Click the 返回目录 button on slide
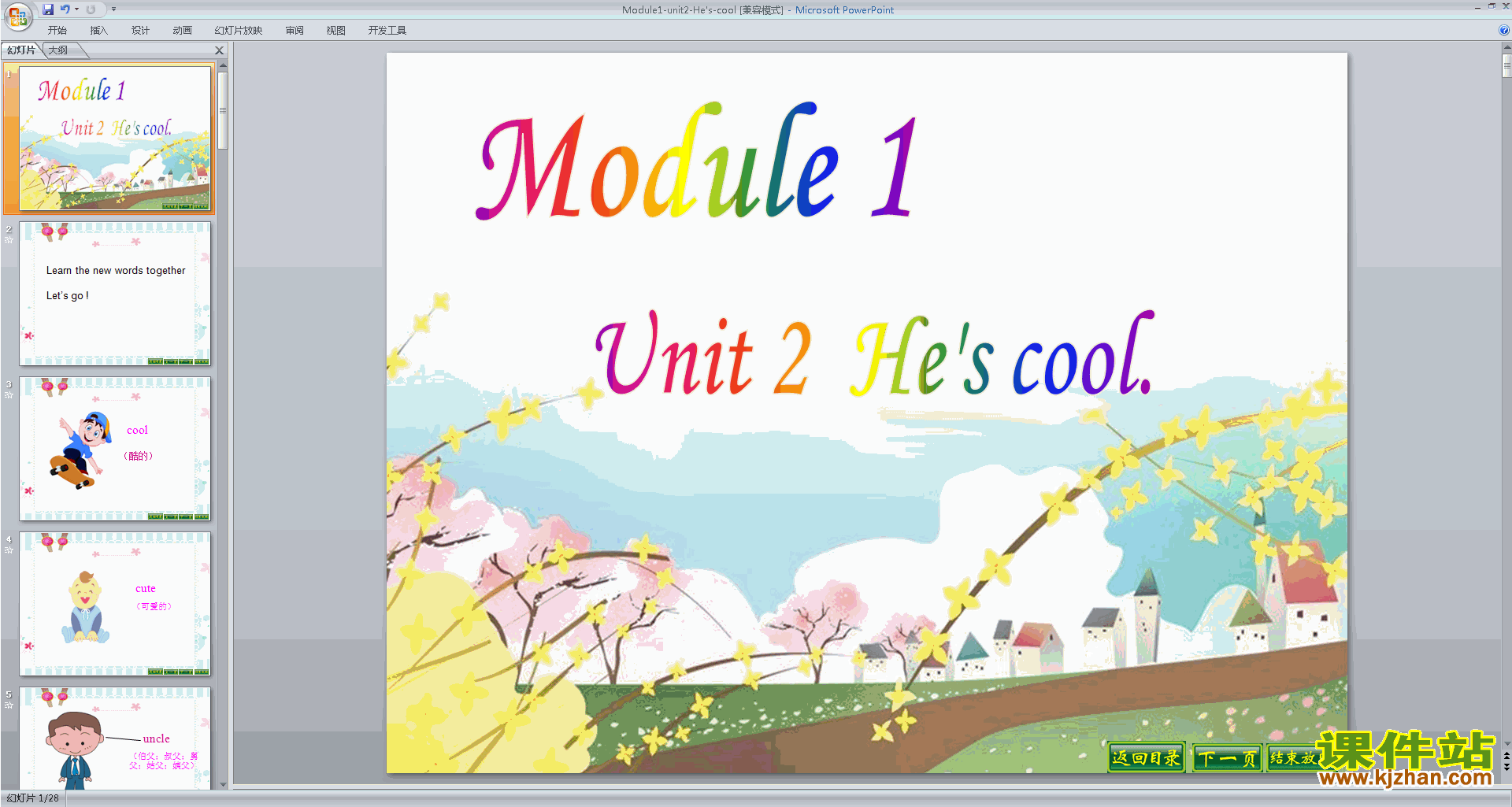This screenshot has width=1512, height=807. point(1146,758)
